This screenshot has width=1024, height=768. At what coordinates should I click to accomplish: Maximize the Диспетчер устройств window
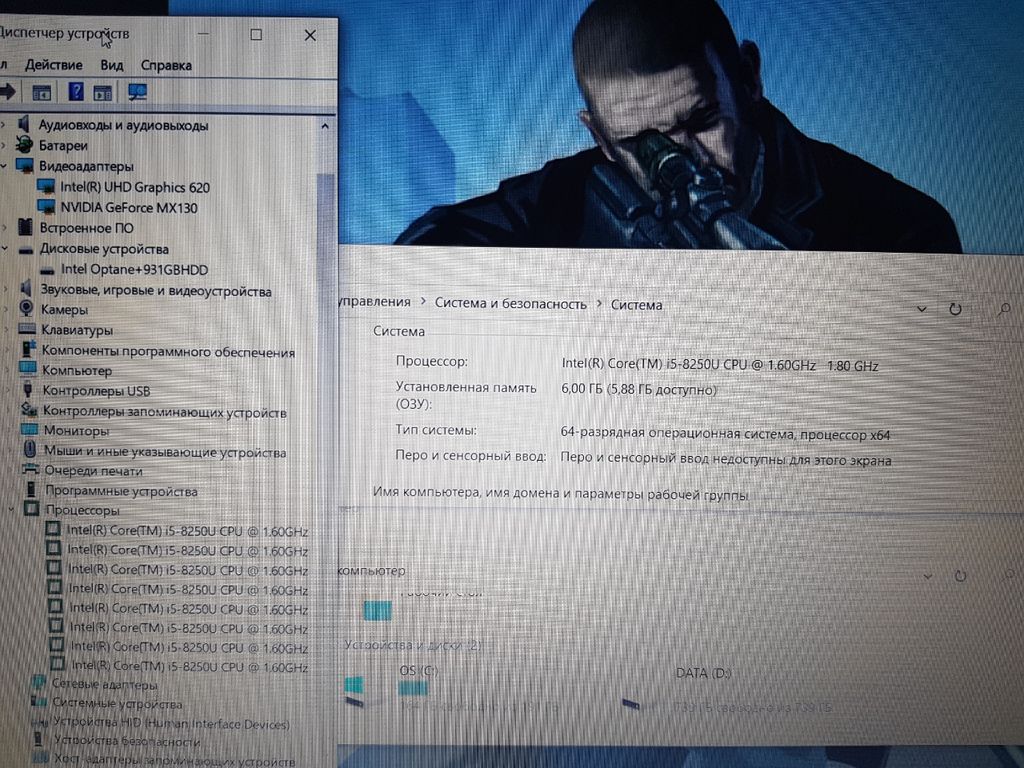click(256, 35)
